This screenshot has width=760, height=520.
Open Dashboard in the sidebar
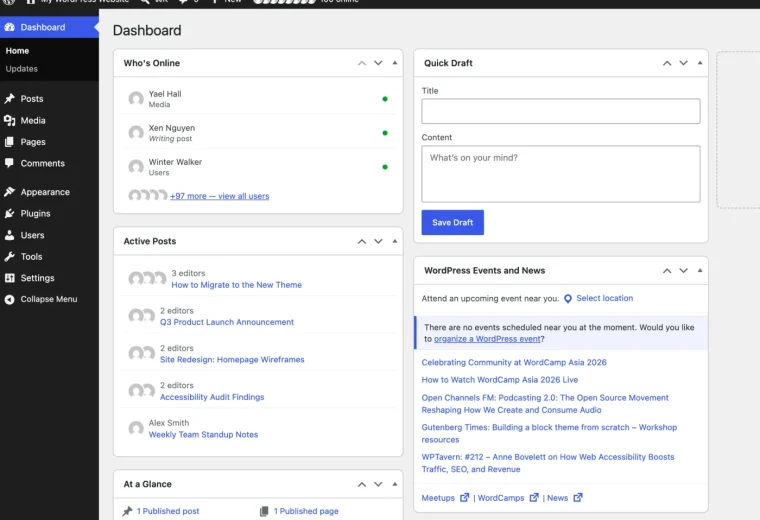pyautogui.click(x=48, y=27)
